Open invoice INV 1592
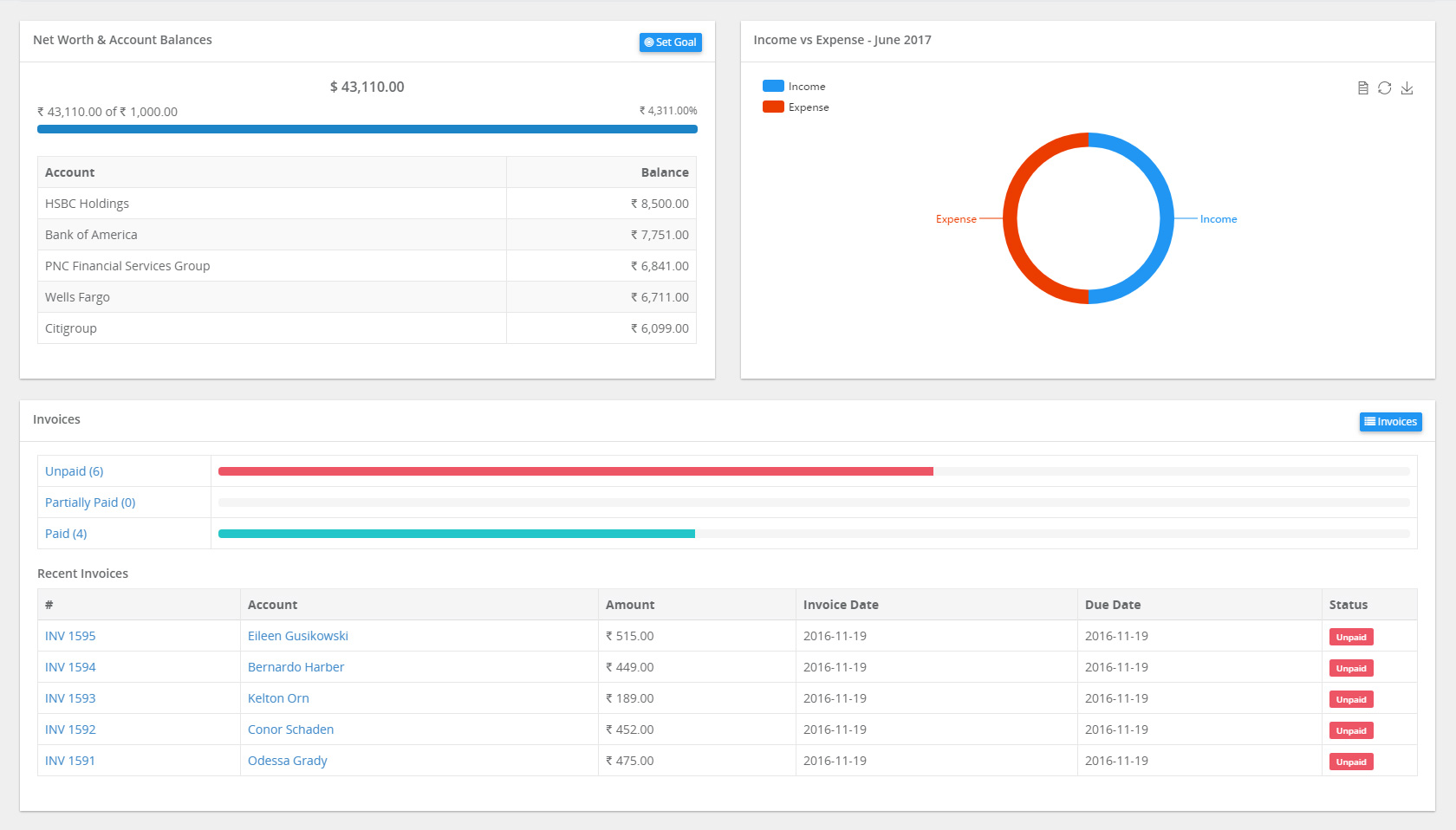Image resolution: width=1456 pixels, height=830 pixels. pyautogui.click(x=70, y=729)
